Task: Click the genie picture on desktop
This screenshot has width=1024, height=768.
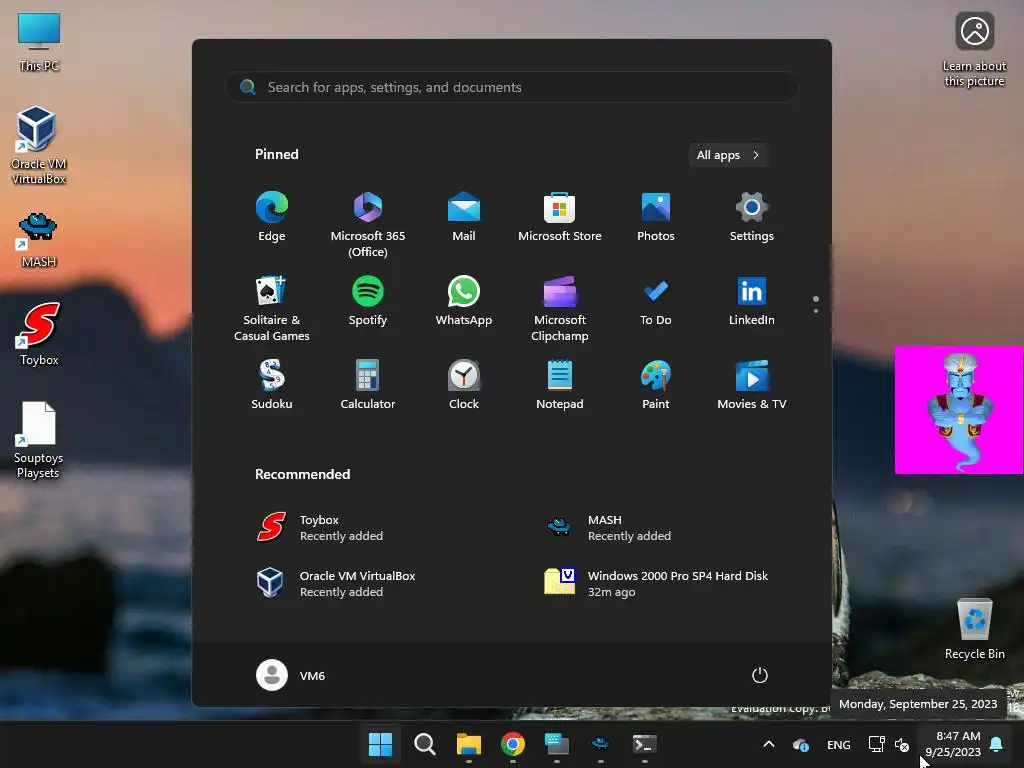Action: tap(959, 409)
